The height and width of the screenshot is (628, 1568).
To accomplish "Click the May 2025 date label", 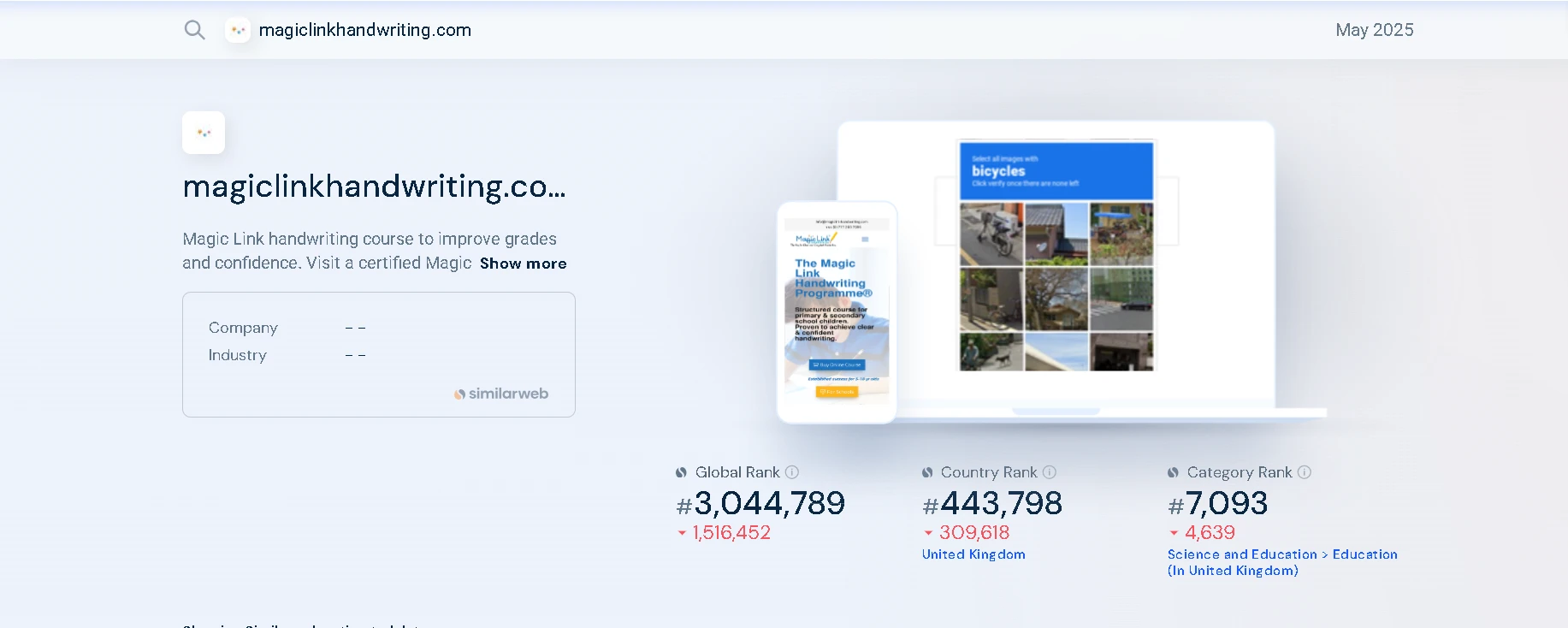I will pos(1374,30).
